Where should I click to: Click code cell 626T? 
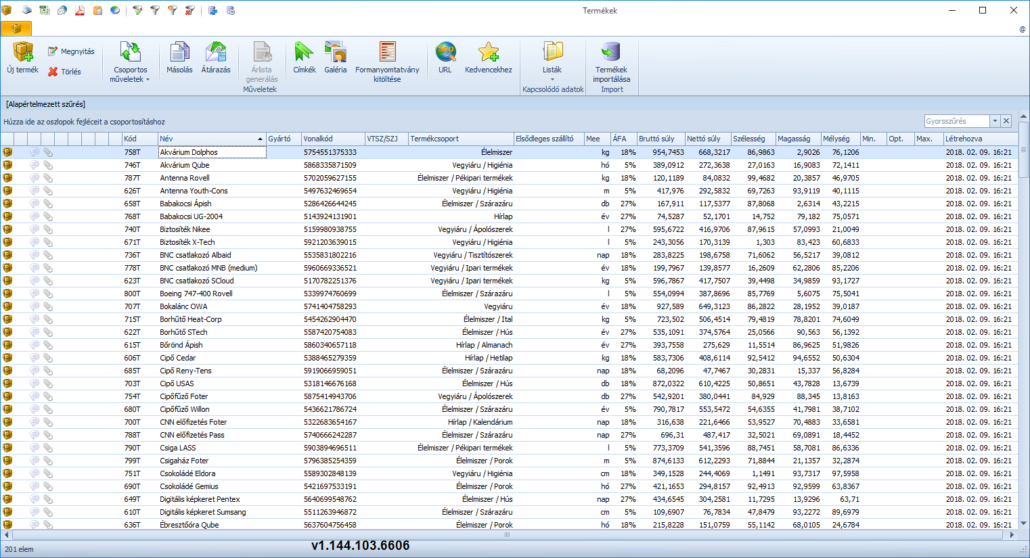click(139, 191)
